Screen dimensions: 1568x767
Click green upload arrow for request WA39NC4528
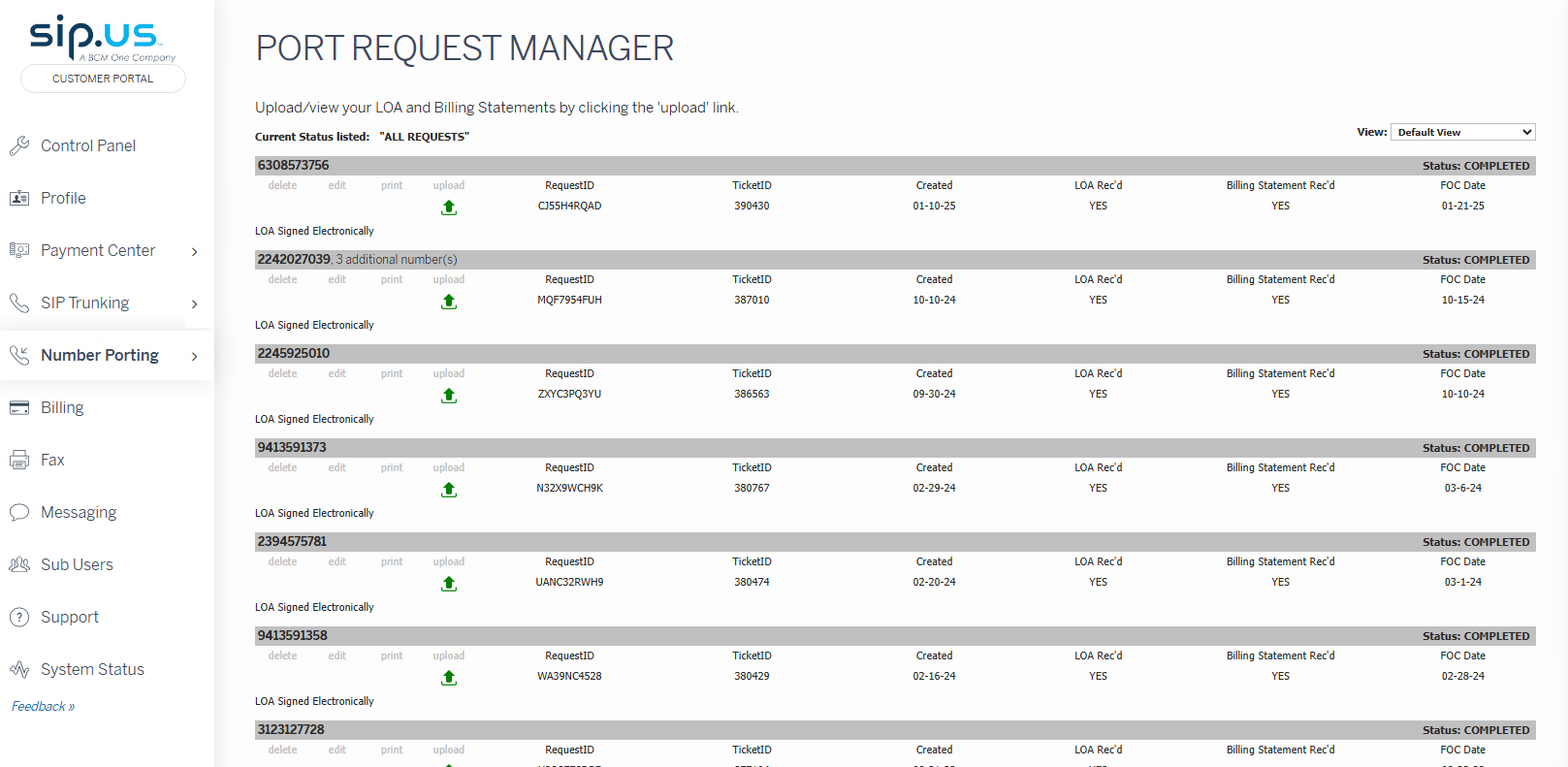pos(449,678)
